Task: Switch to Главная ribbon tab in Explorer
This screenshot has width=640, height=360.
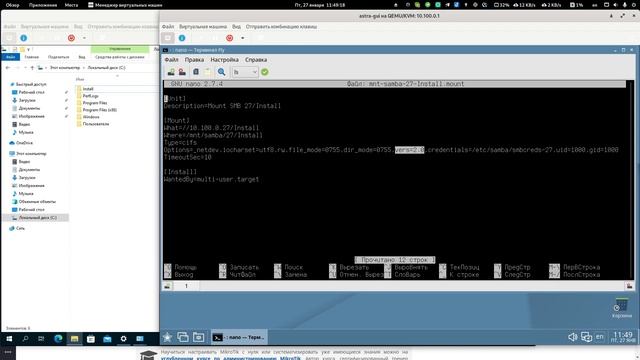Action: [x=31, y=57]
